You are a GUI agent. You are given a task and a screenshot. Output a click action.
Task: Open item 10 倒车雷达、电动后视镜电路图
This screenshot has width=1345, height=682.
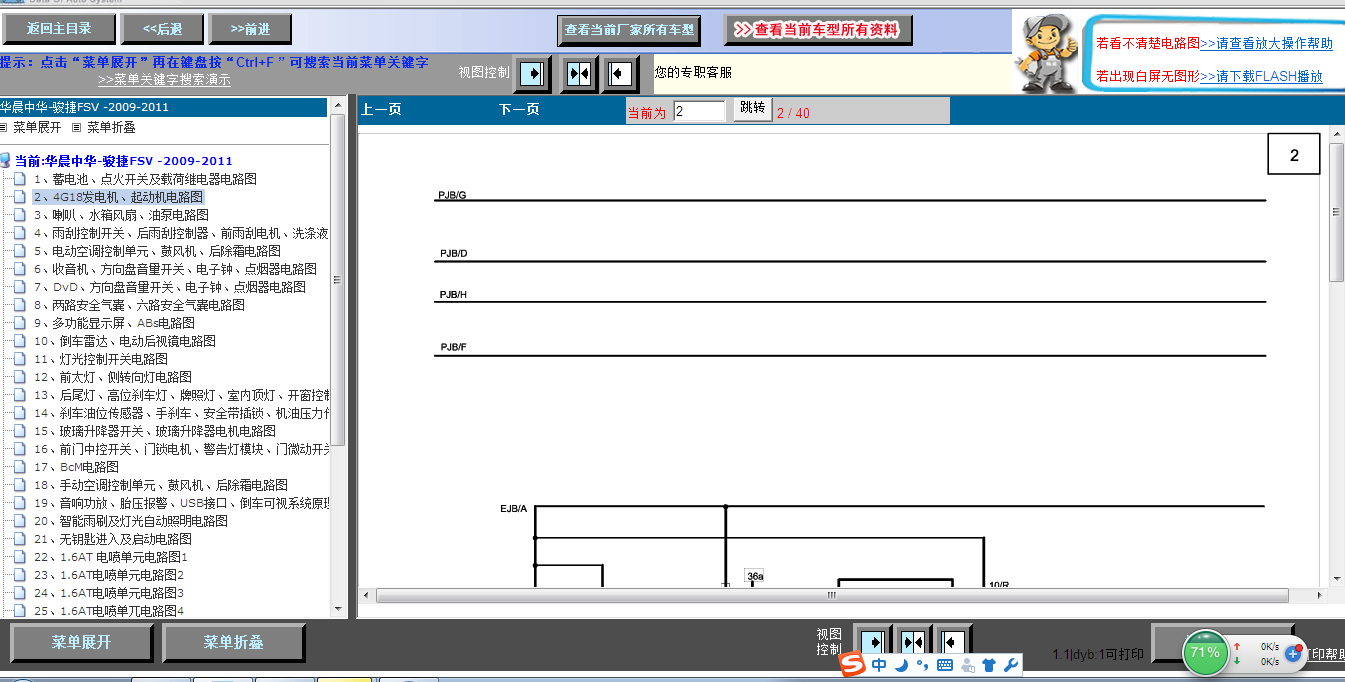coord(124,341)
